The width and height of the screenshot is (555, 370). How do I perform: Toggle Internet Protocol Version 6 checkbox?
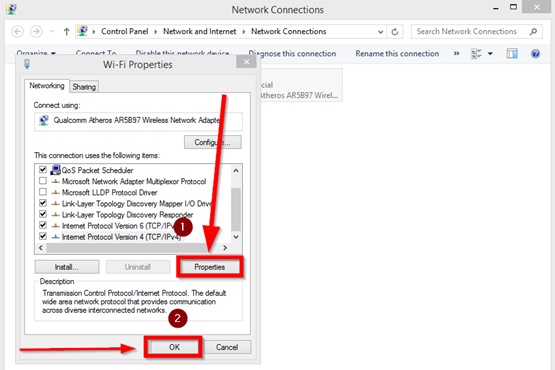[x=43, y=225]
